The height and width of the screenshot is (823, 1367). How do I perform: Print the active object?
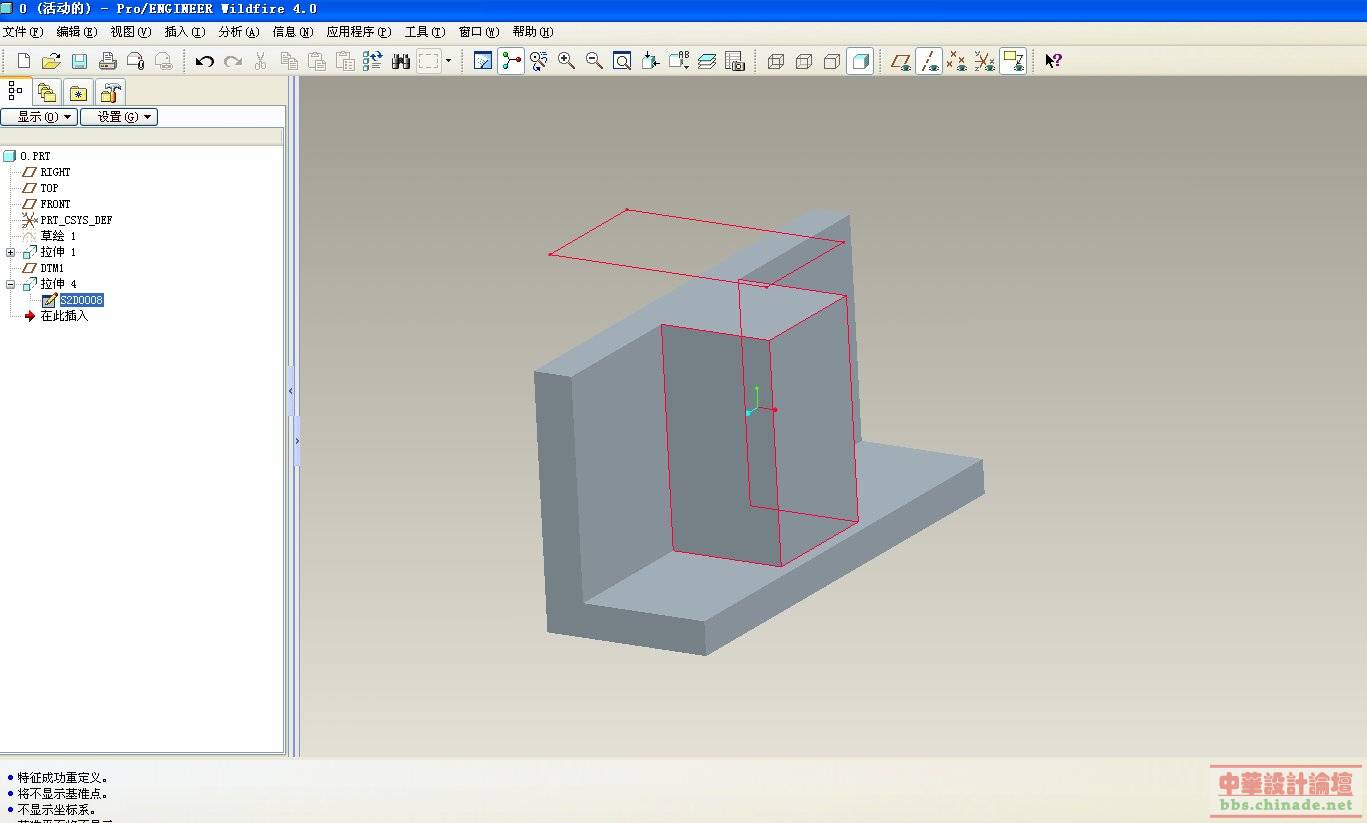click(108, 61)
